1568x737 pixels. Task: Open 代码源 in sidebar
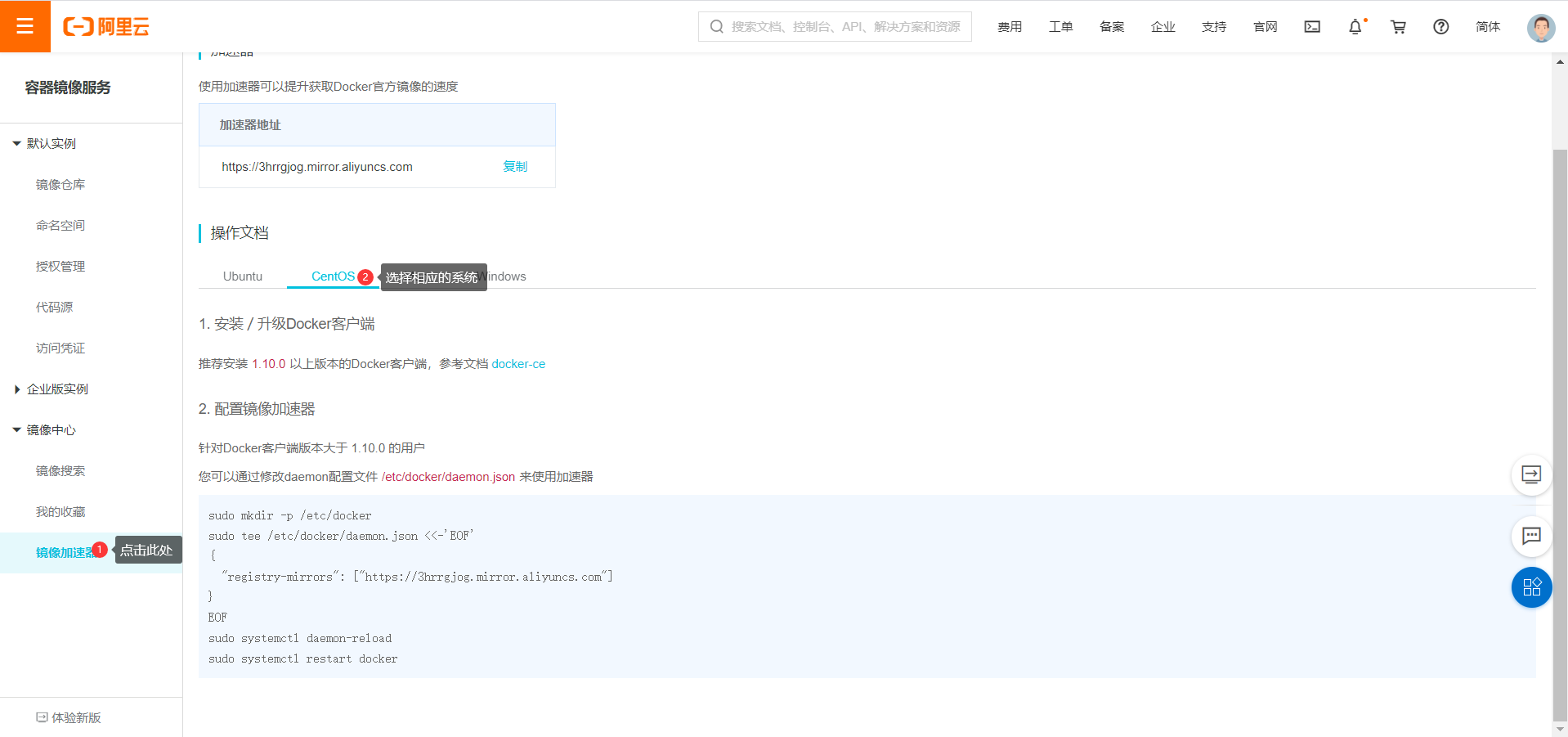click(x=54, y=308)
